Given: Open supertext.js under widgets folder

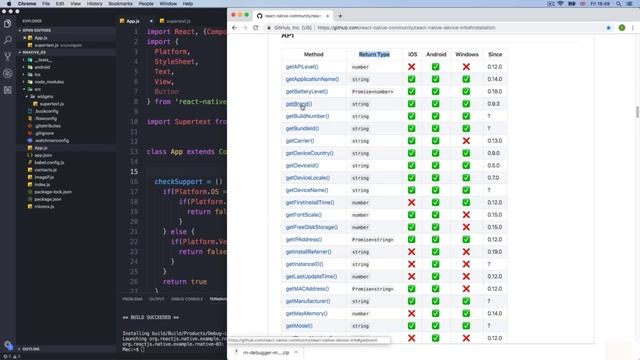Looking at the screenshot, I should tap(51, 104).
